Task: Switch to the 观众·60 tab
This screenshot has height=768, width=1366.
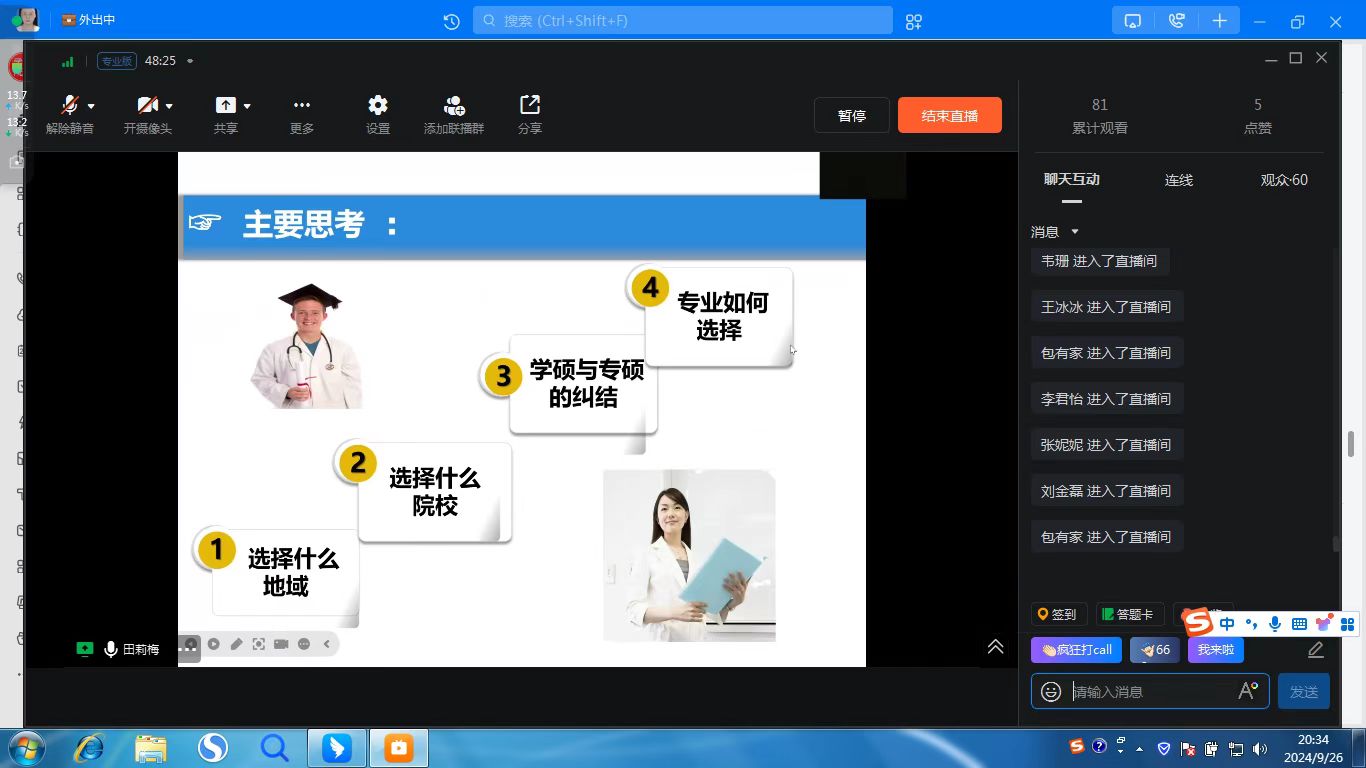Action: pos(1283,180)
